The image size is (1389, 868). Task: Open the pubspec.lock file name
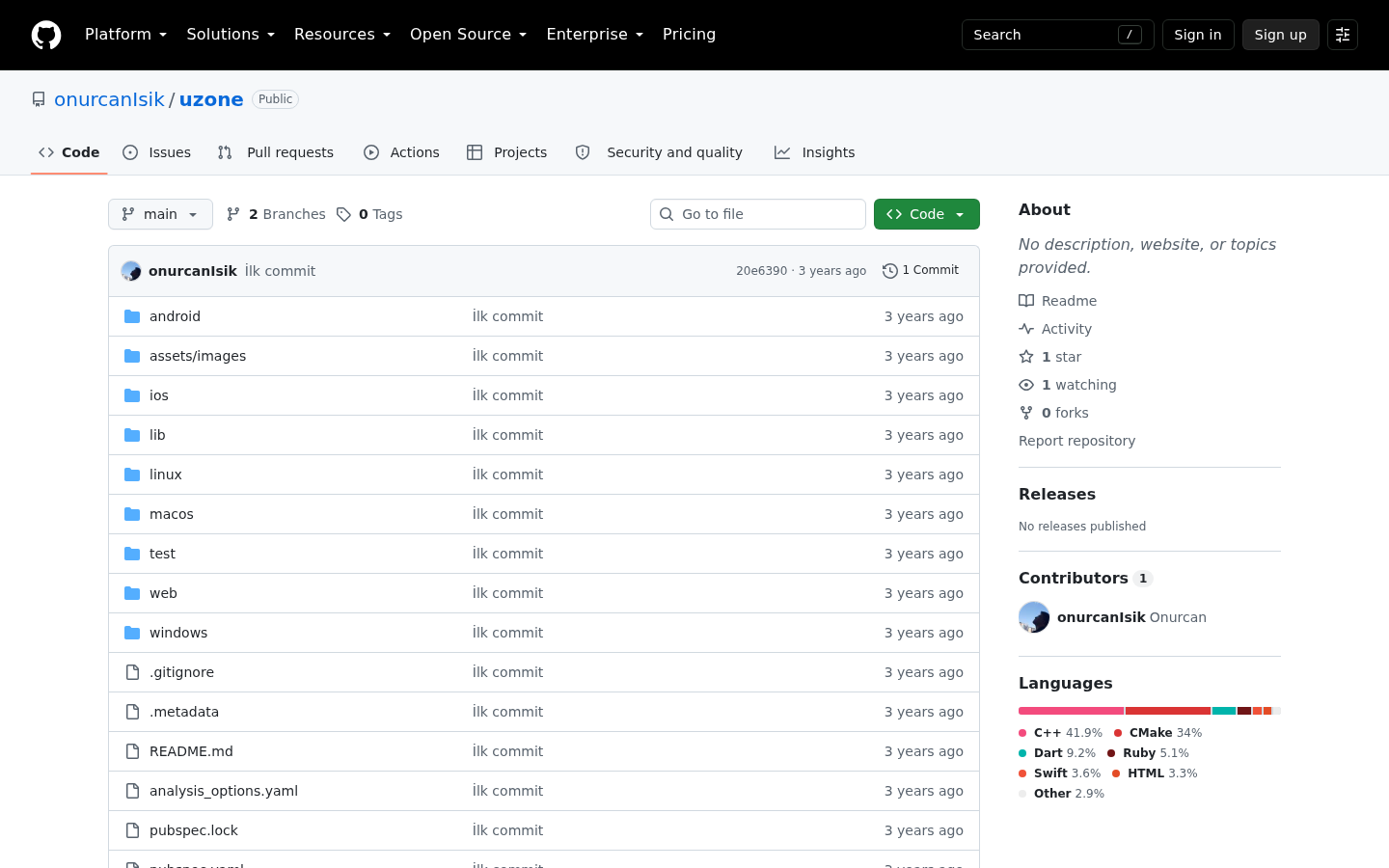[193, 830]
